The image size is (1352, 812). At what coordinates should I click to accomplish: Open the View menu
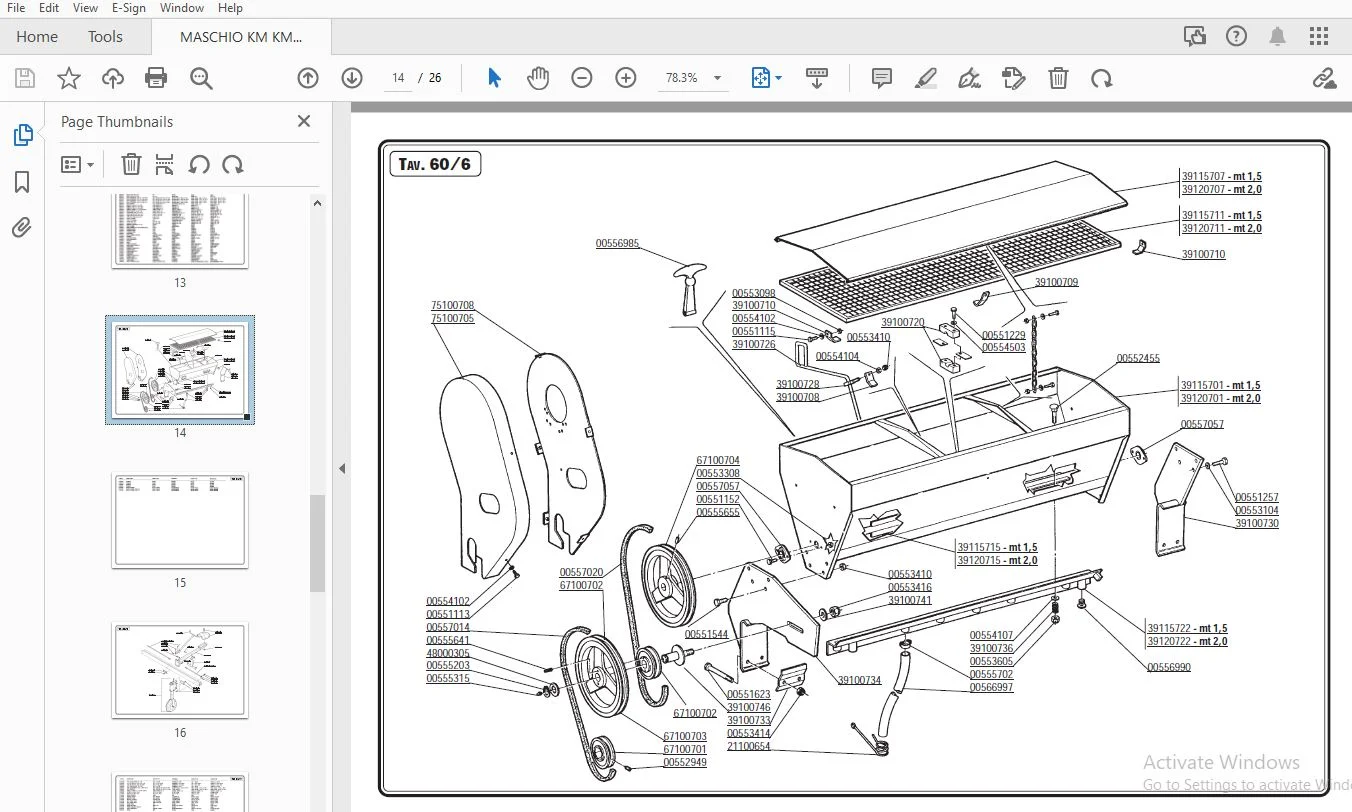(x=85, y=8)
